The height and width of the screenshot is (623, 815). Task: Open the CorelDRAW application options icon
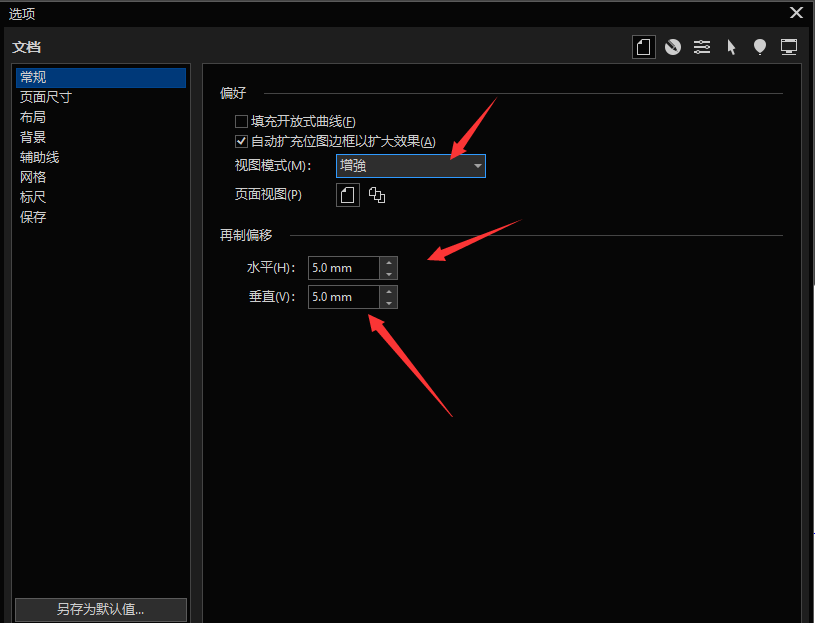tap(673, 47)
